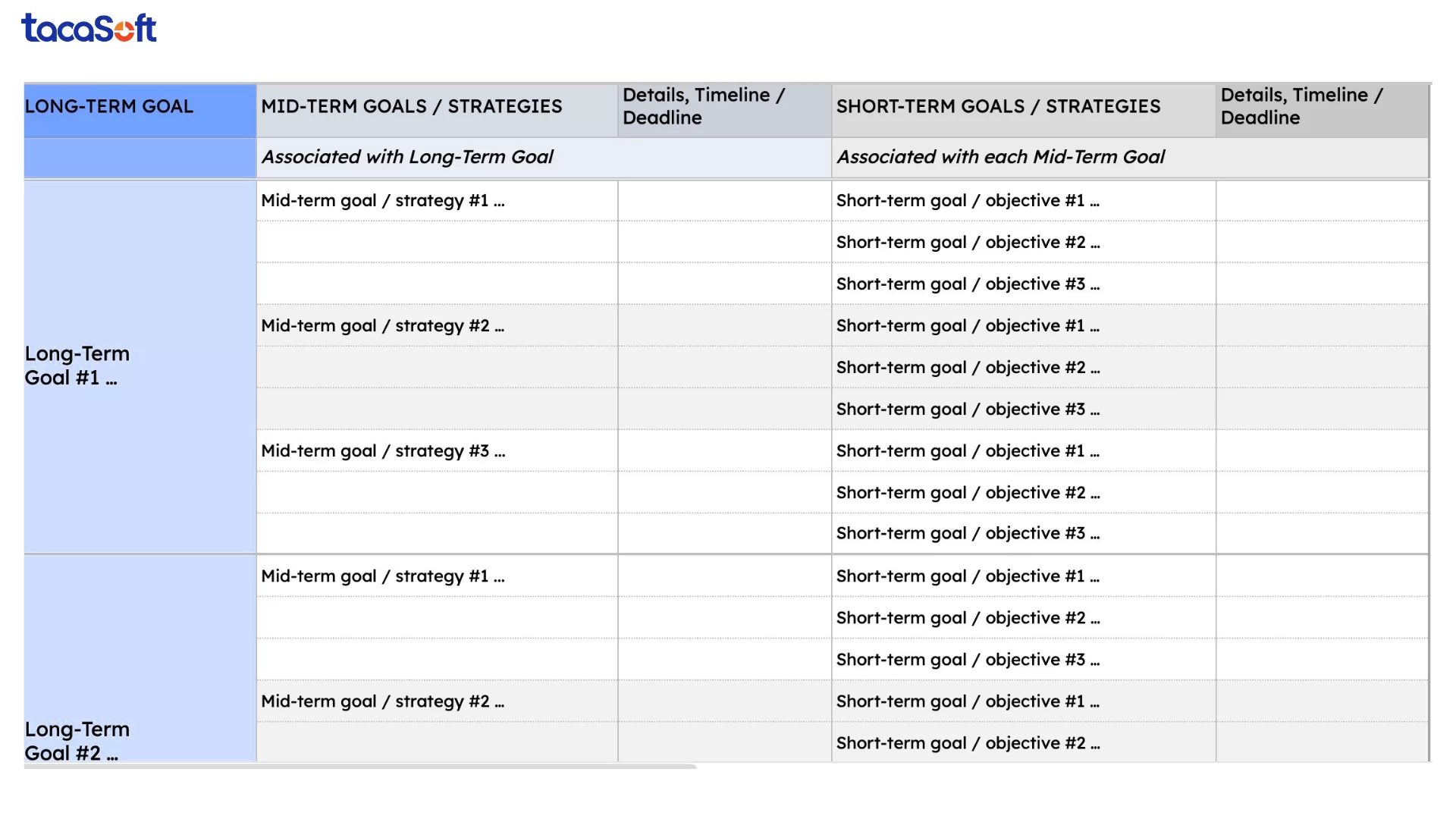Select Short-term objective #1 beside Mid-term strategy #3

pos(1022,451)
